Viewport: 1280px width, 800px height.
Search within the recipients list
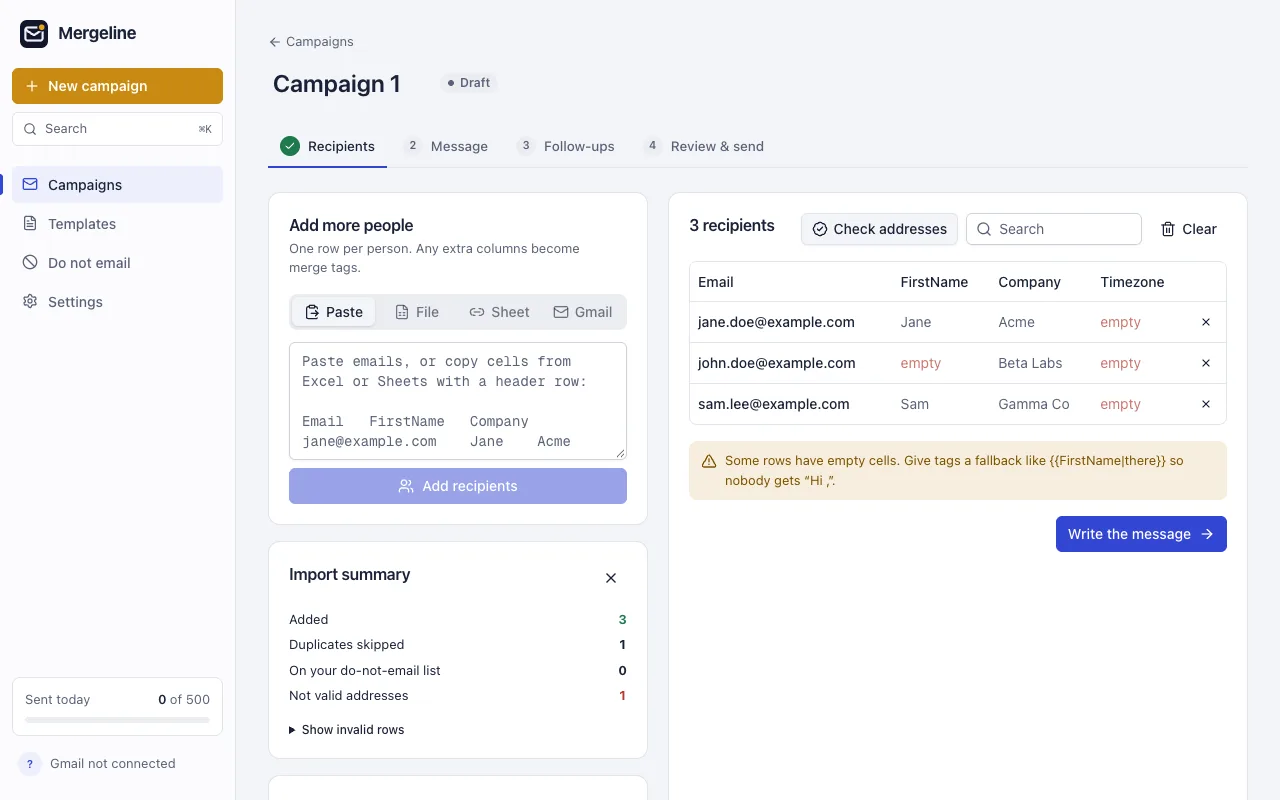[1054, 229]
